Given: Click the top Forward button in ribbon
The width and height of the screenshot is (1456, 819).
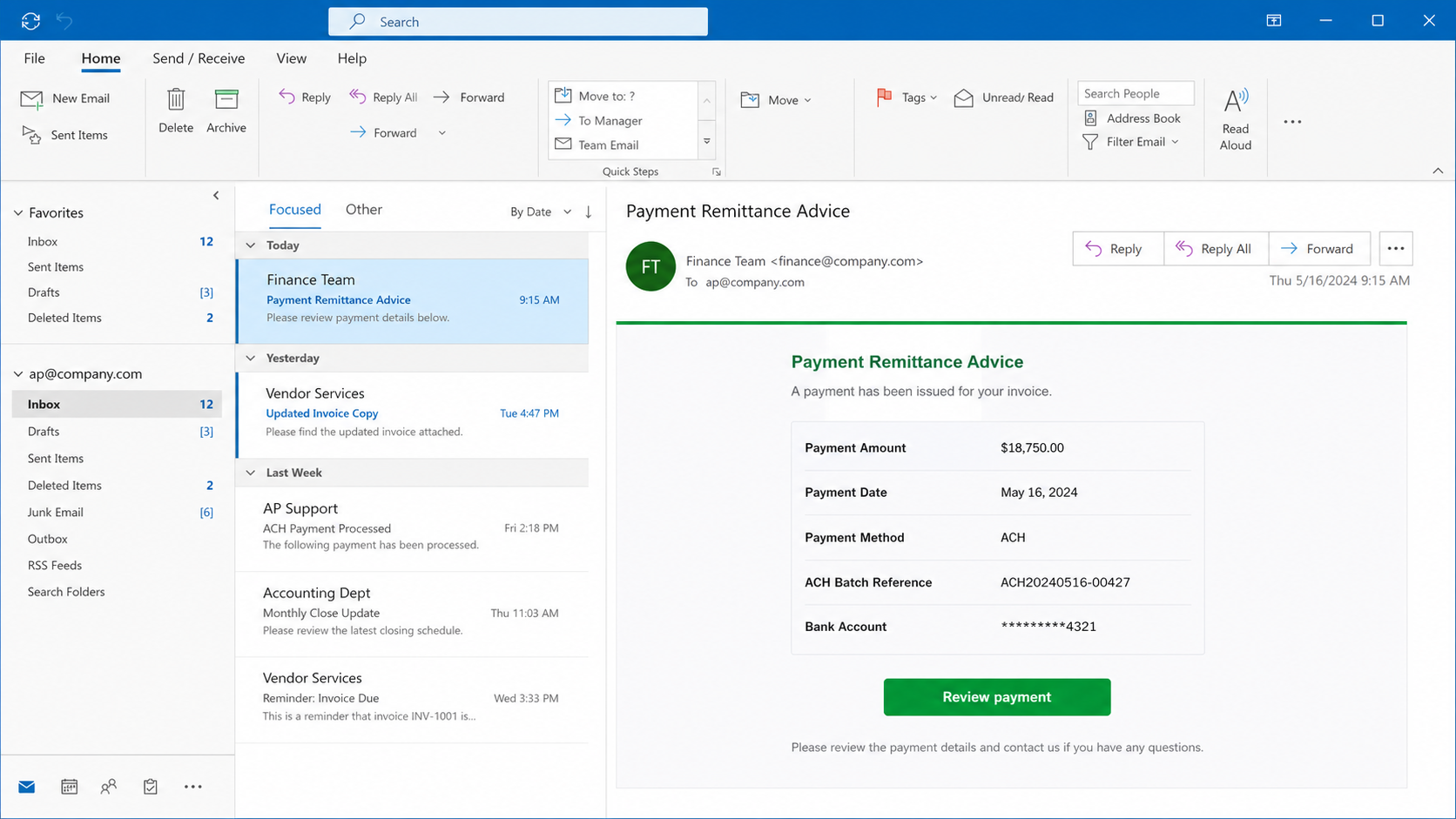Looking at the screenshot, I should pos(469,97).
